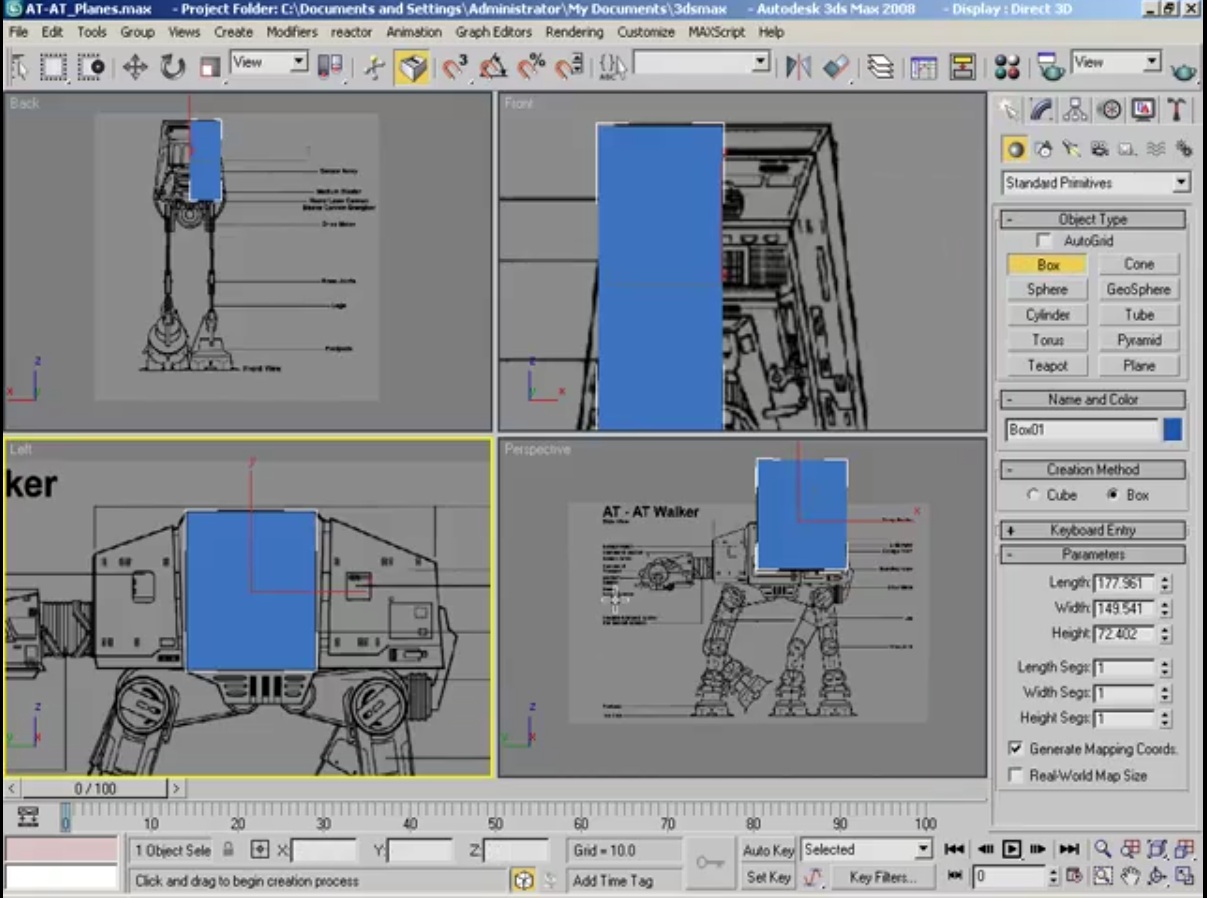The height and width of the screenshot is (898, 1207).
Task: Select the Space Warps category icon
Action: [1156, 149]
